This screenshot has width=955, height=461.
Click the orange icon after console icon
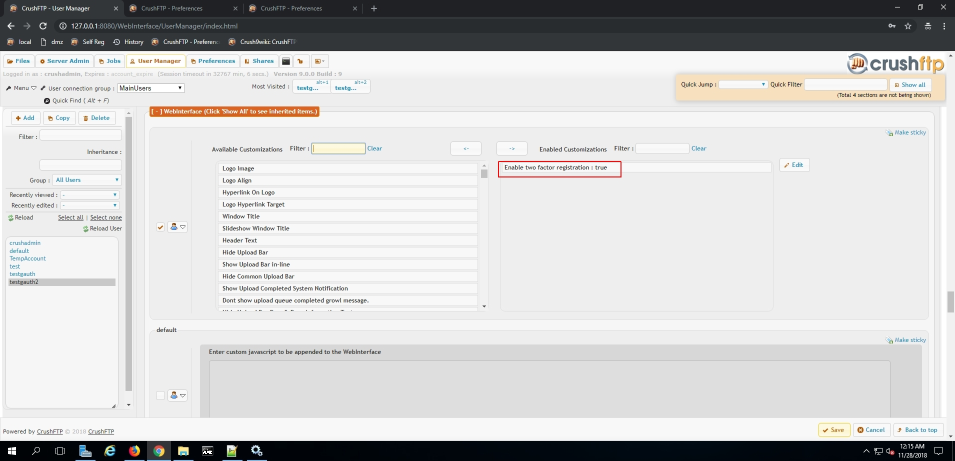pyautogui.click(x=300, y=61)
